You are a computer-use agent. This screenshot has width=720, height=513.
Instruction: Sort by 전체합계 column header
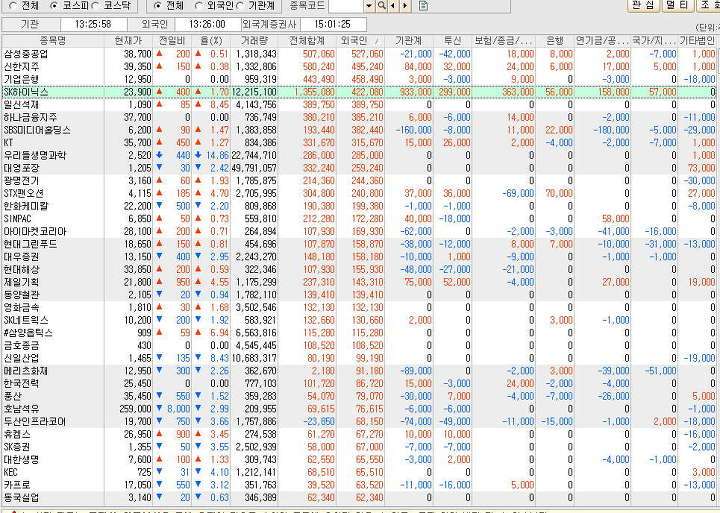(307, 40)
